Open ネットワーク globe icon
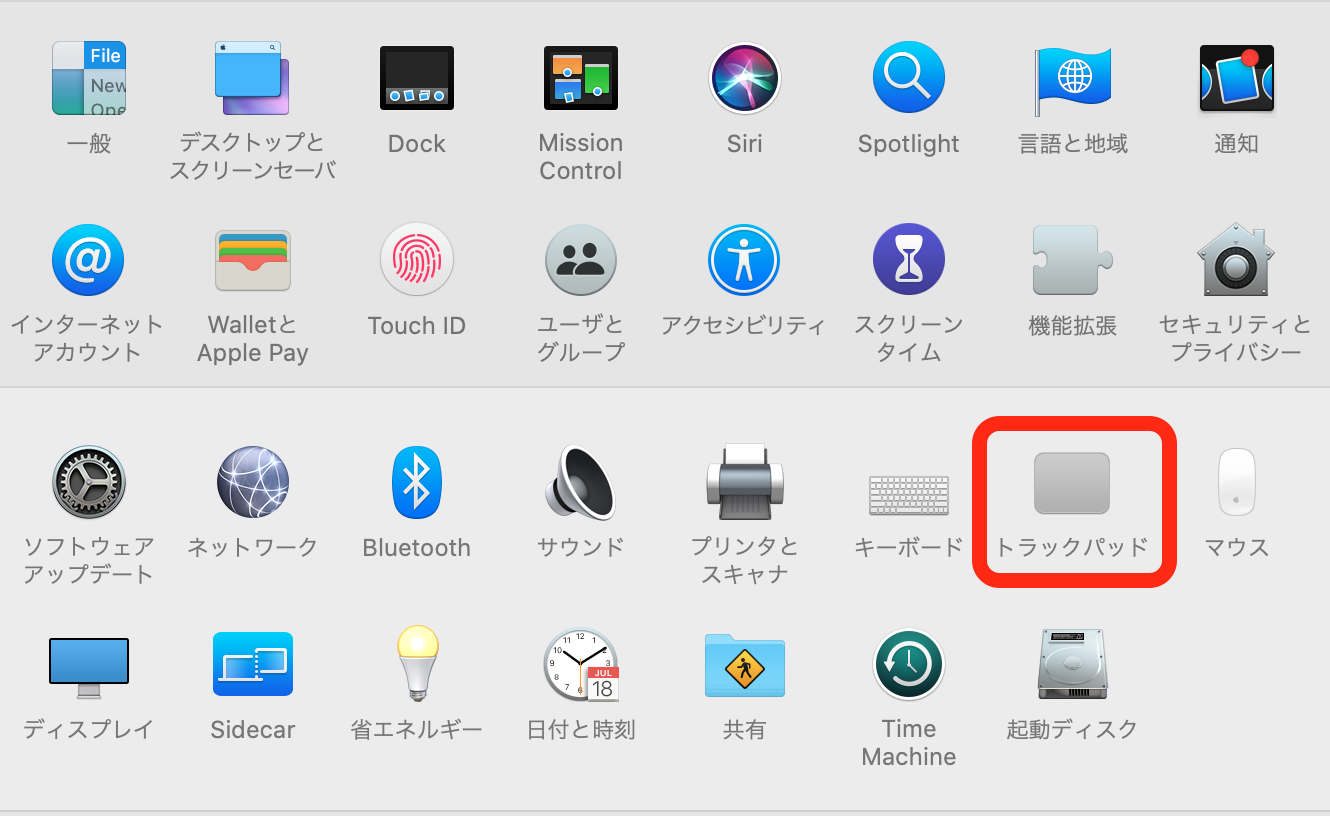 [252, 482]
